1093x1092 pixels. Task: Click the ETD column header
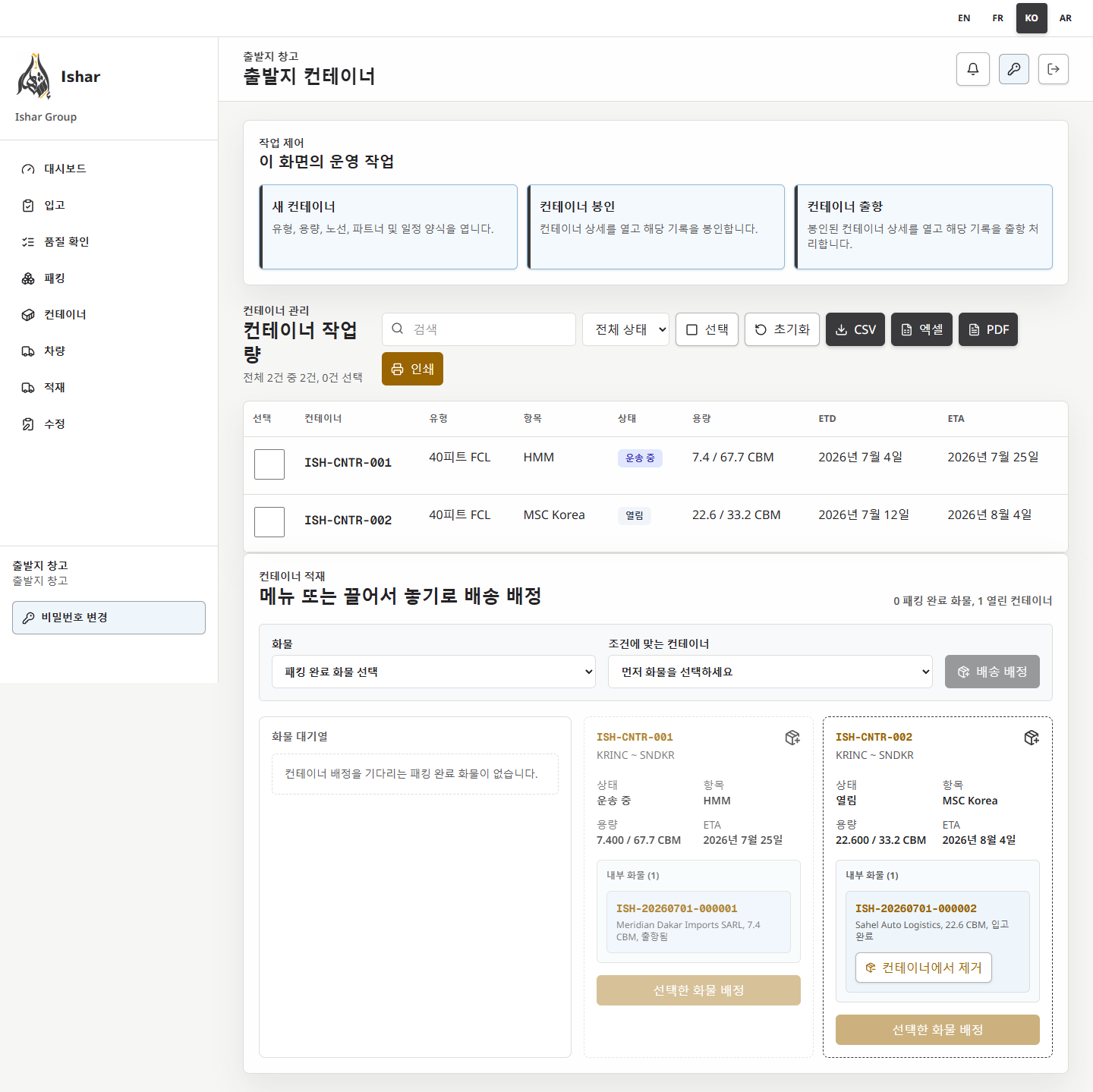tap(827, 419)
